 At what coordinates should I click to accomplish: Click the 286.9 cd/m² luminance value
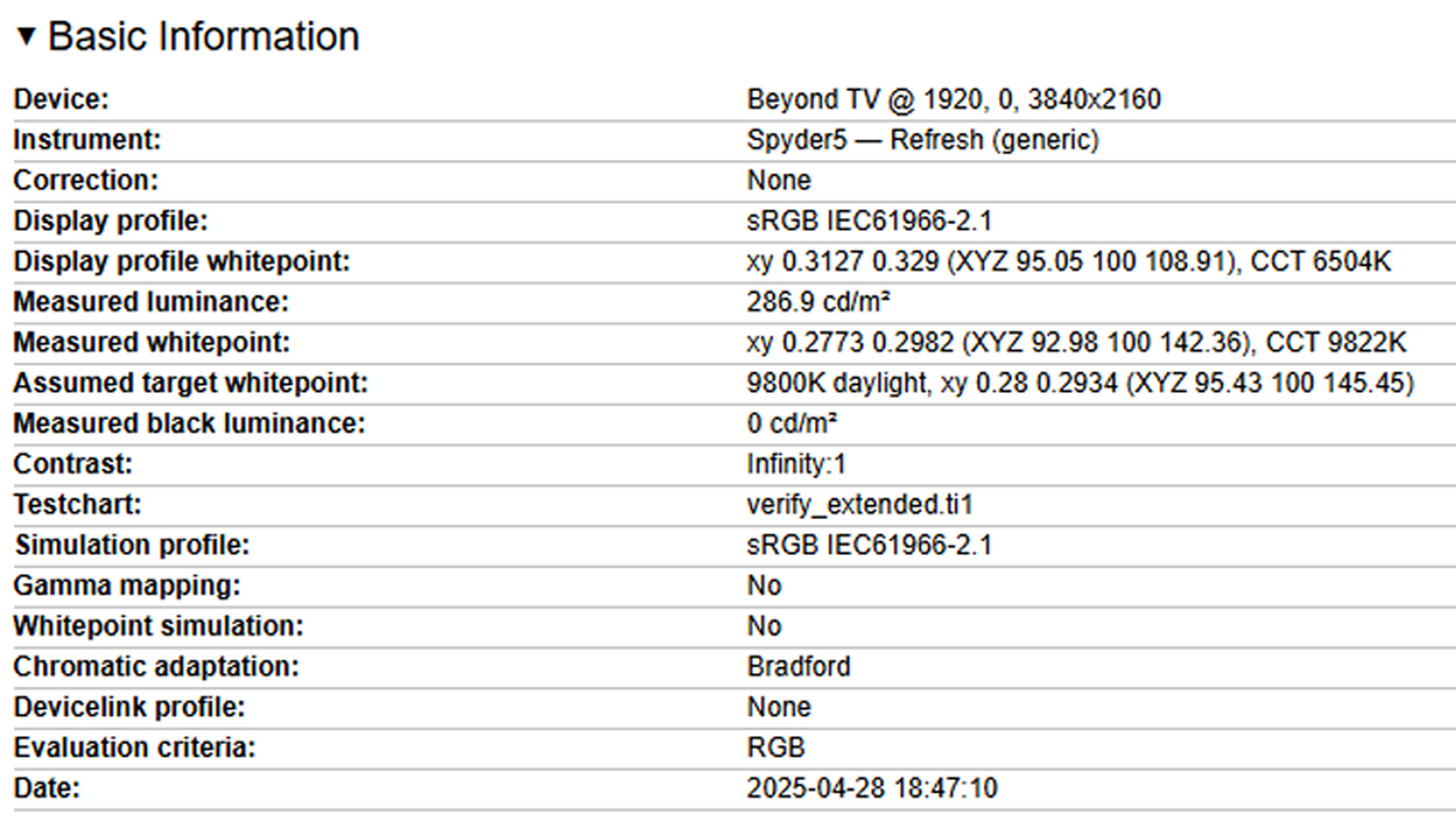coord(818,302)
